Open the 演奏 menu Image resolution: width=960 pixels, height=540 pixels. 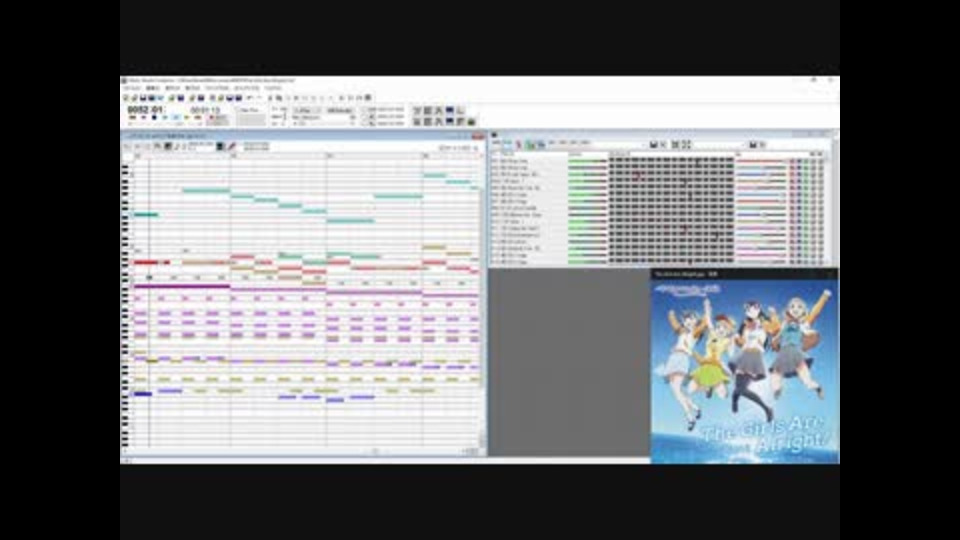point(192,88)
